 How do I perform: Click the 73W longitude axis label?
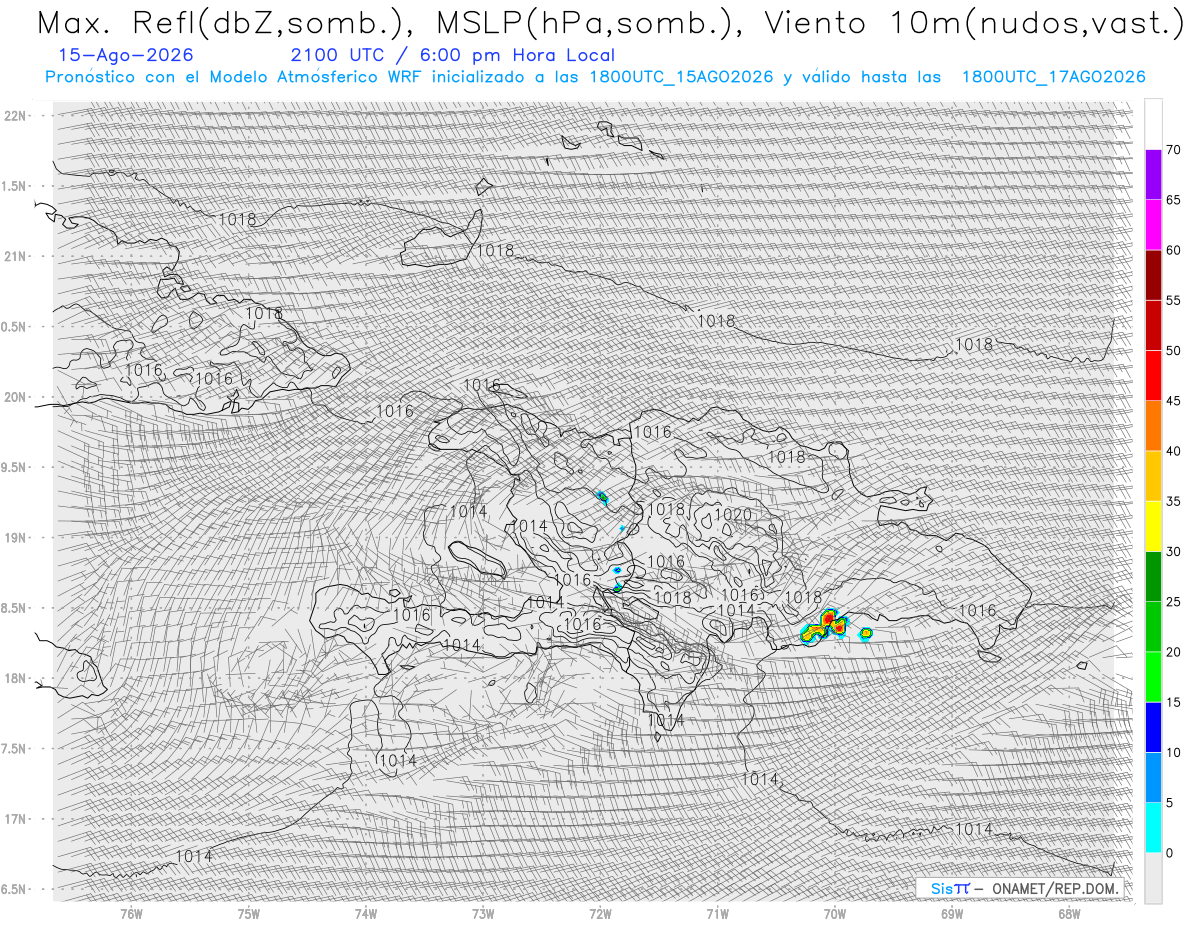(483, 914)
